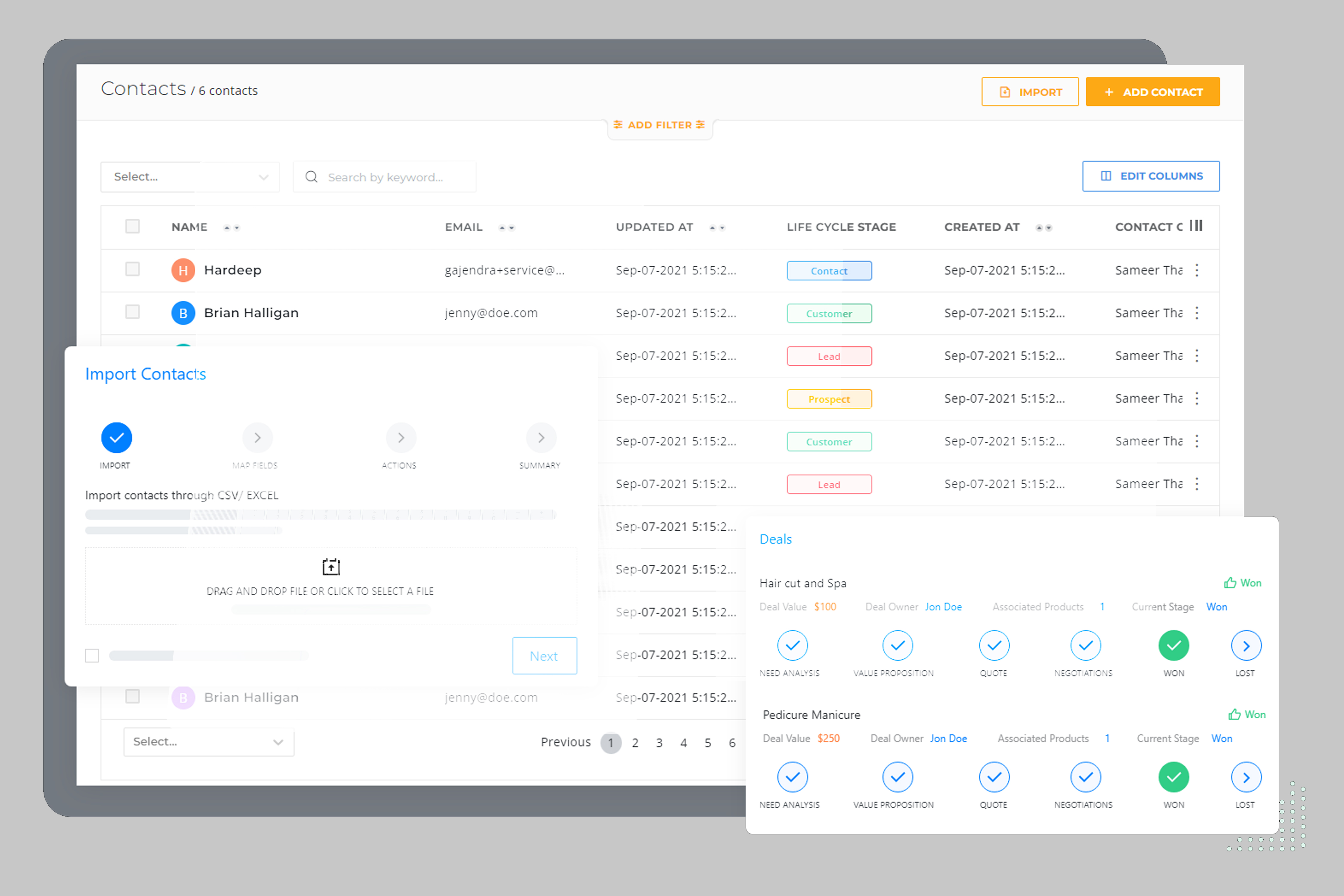Screen dimensions: 1344x896
Task: Open Jon Doe owner link for Hair cut deal
Action: tap(943, 607)
